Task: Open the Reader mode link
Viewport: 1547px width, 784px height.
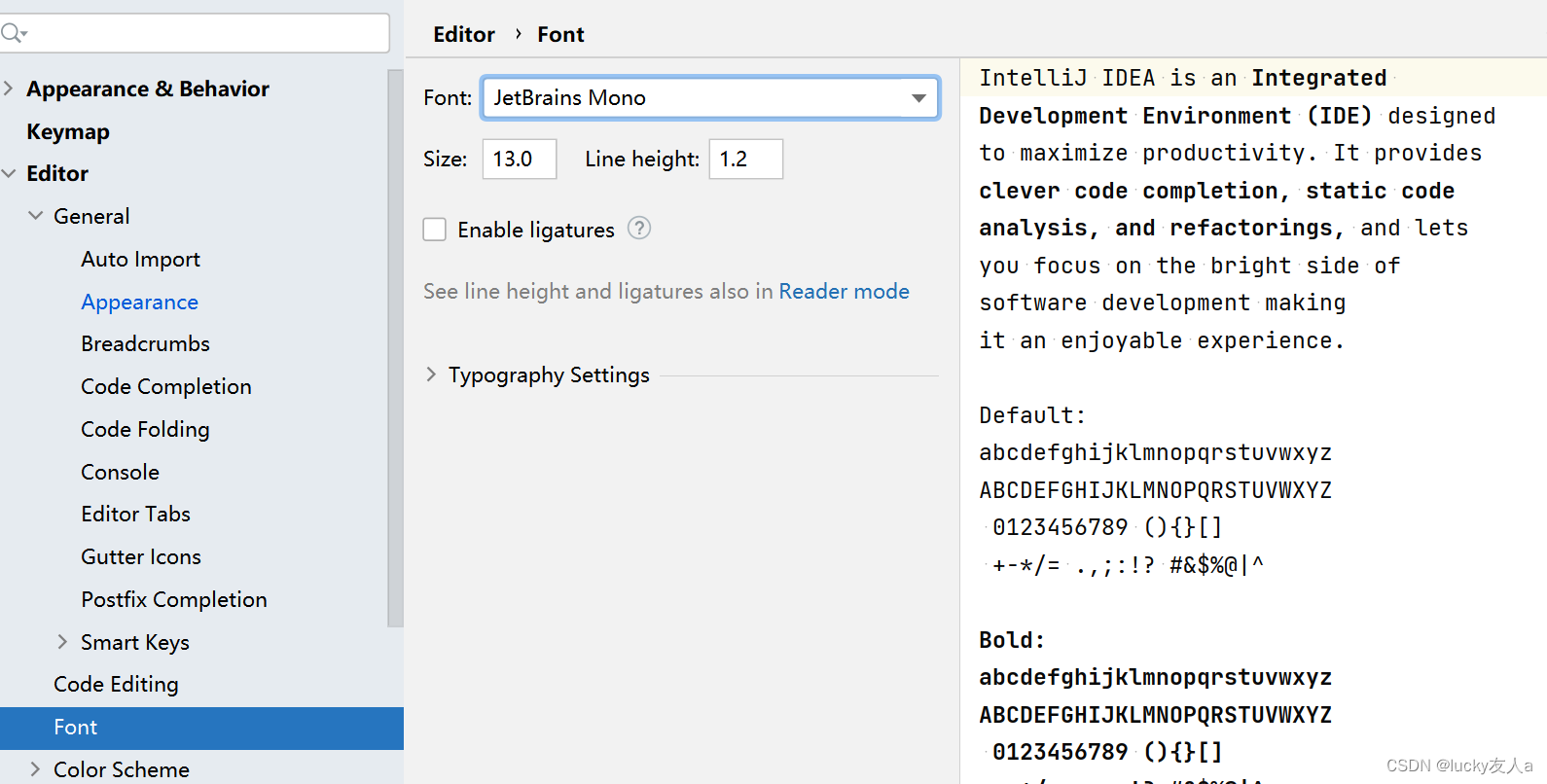Action: (x=844, y=292)
